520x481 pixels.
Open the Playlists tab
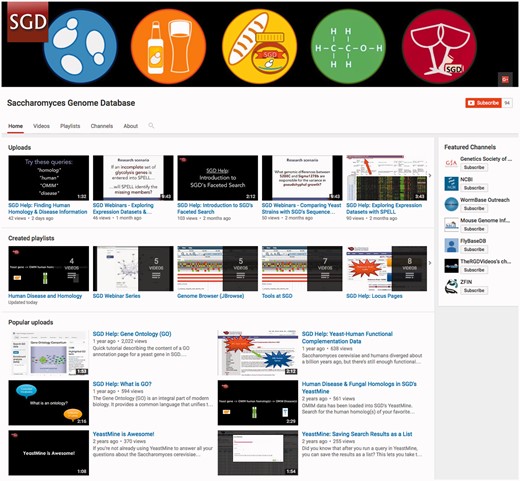click(x=70, y=126)
